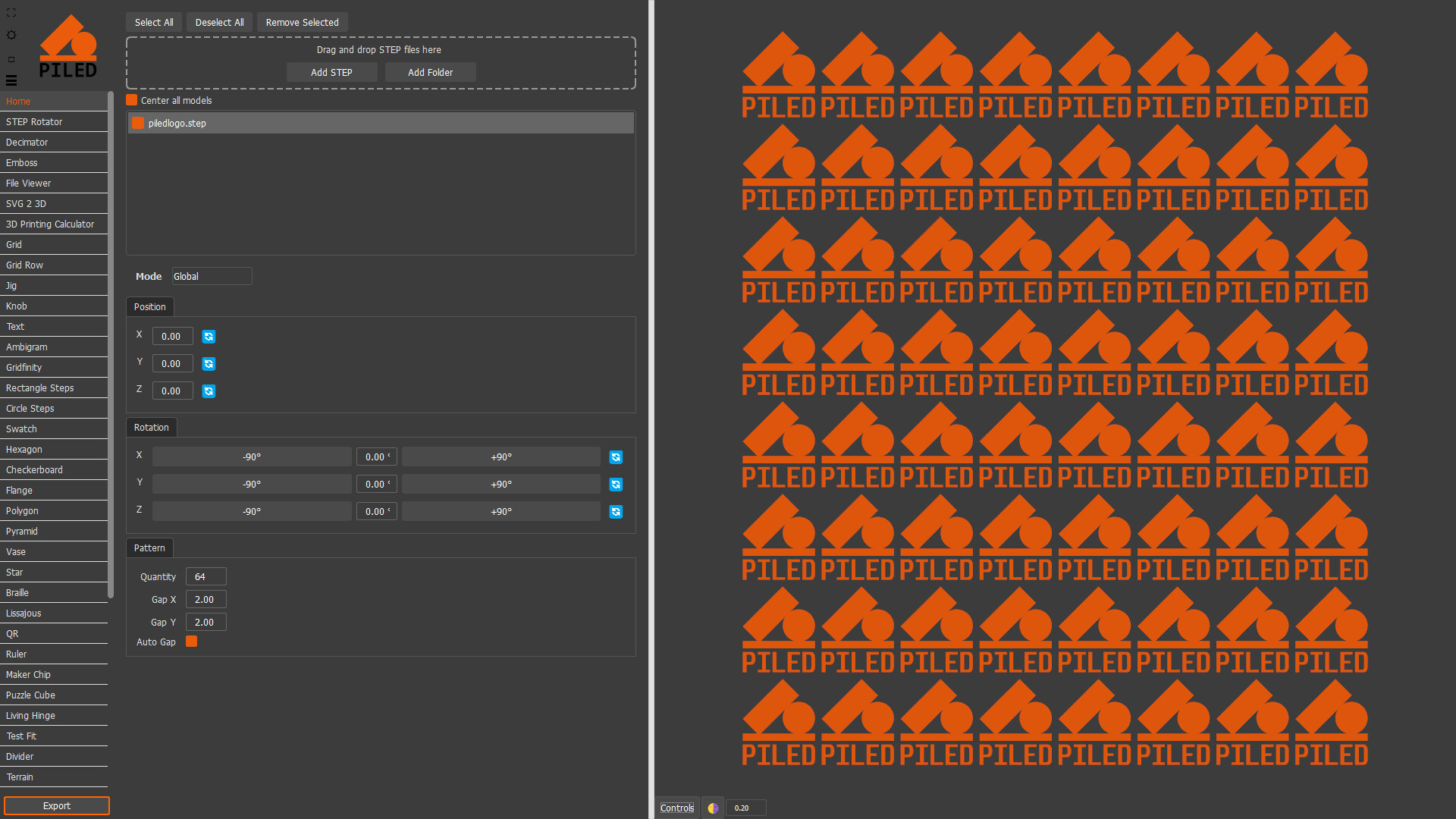Click the Export button
The width and height of the screenshot is (1456, 819).
[56, 805]
